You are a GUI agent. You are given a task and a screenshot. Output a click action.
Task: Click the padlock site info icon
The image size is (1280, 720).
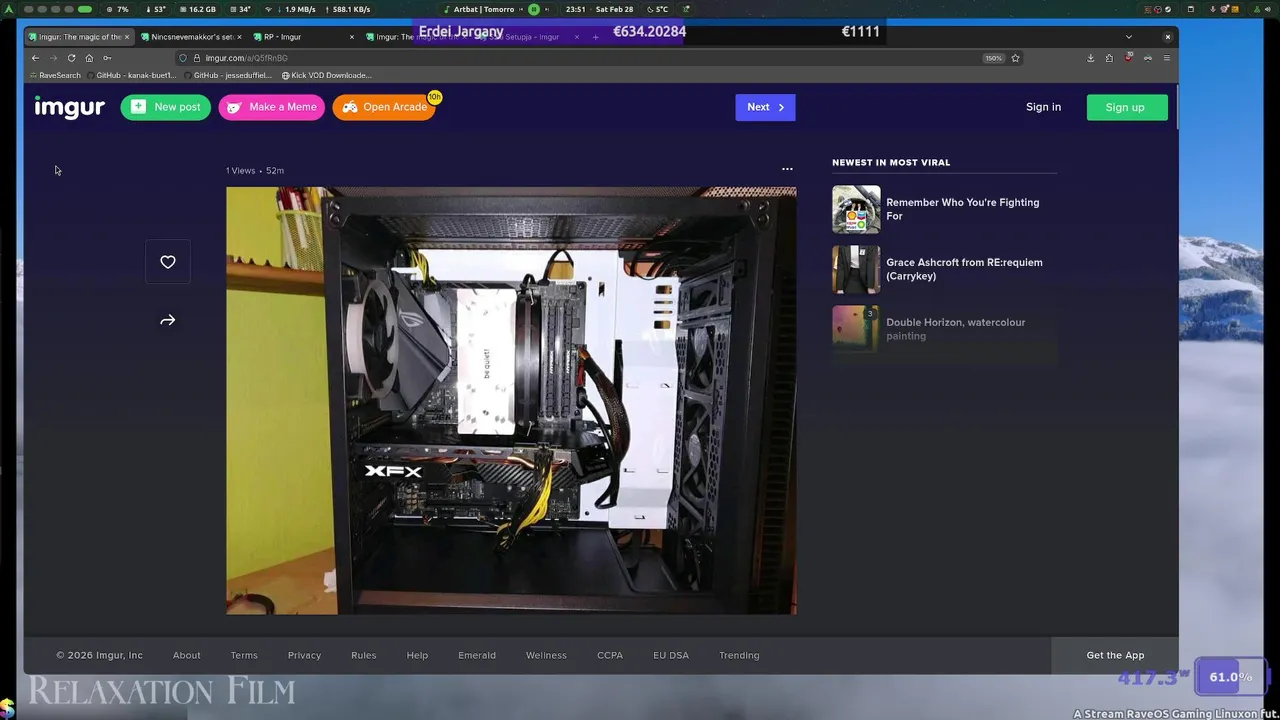tap(196, 58)
